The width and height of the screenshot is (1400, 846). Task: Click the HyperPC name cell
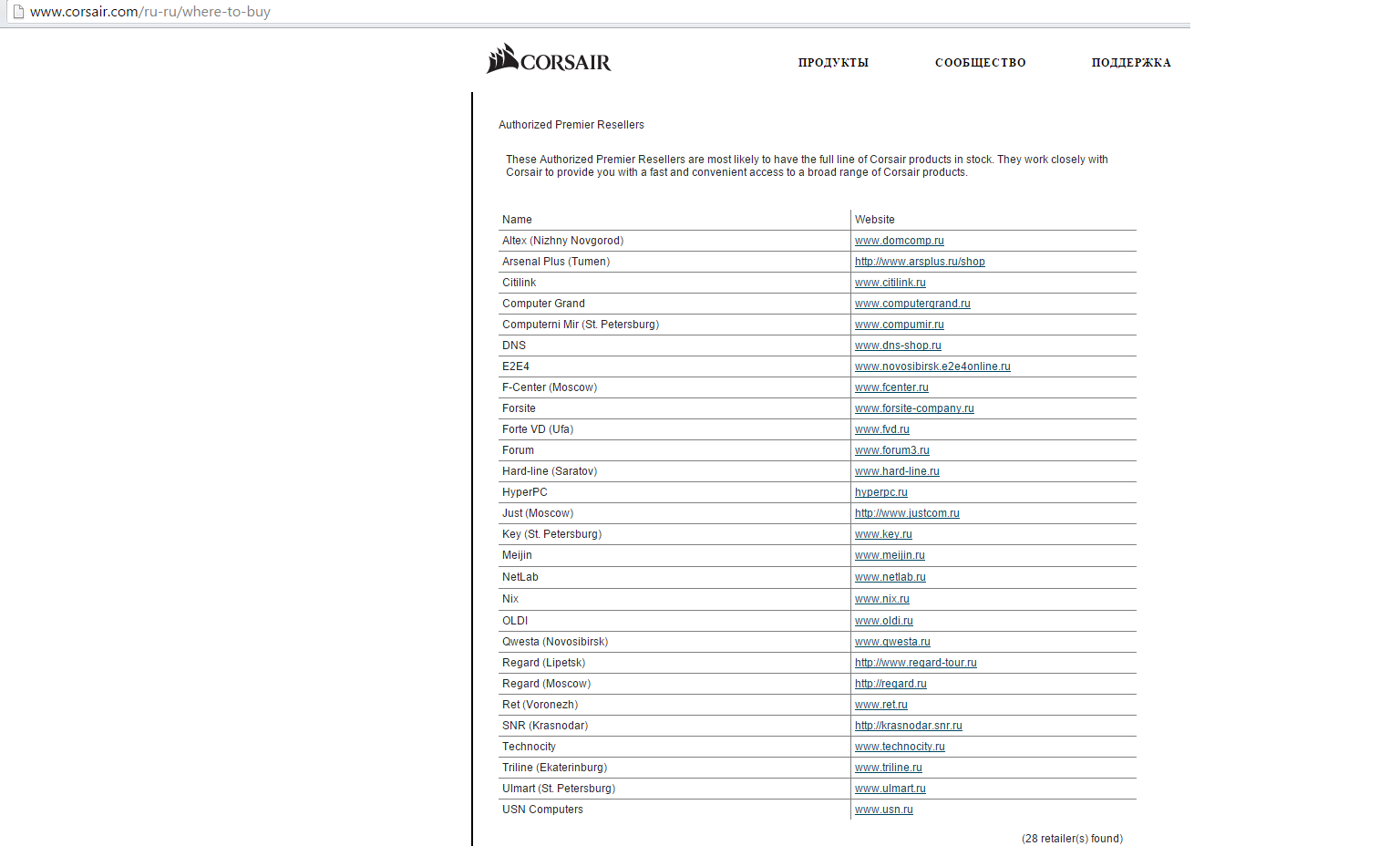674,492
